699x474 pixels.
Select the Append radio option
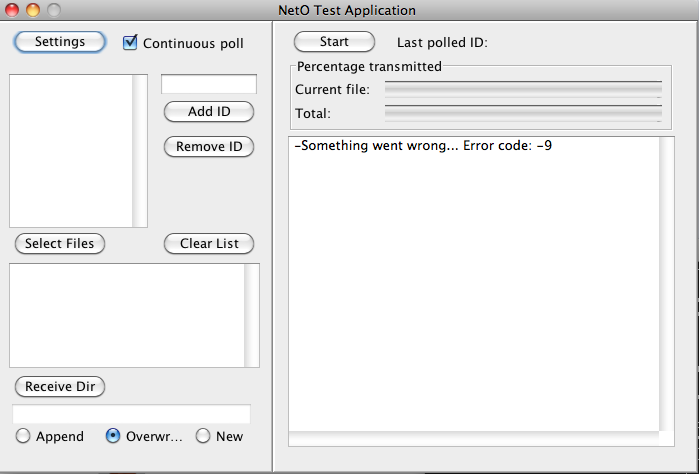click(23, 436)
